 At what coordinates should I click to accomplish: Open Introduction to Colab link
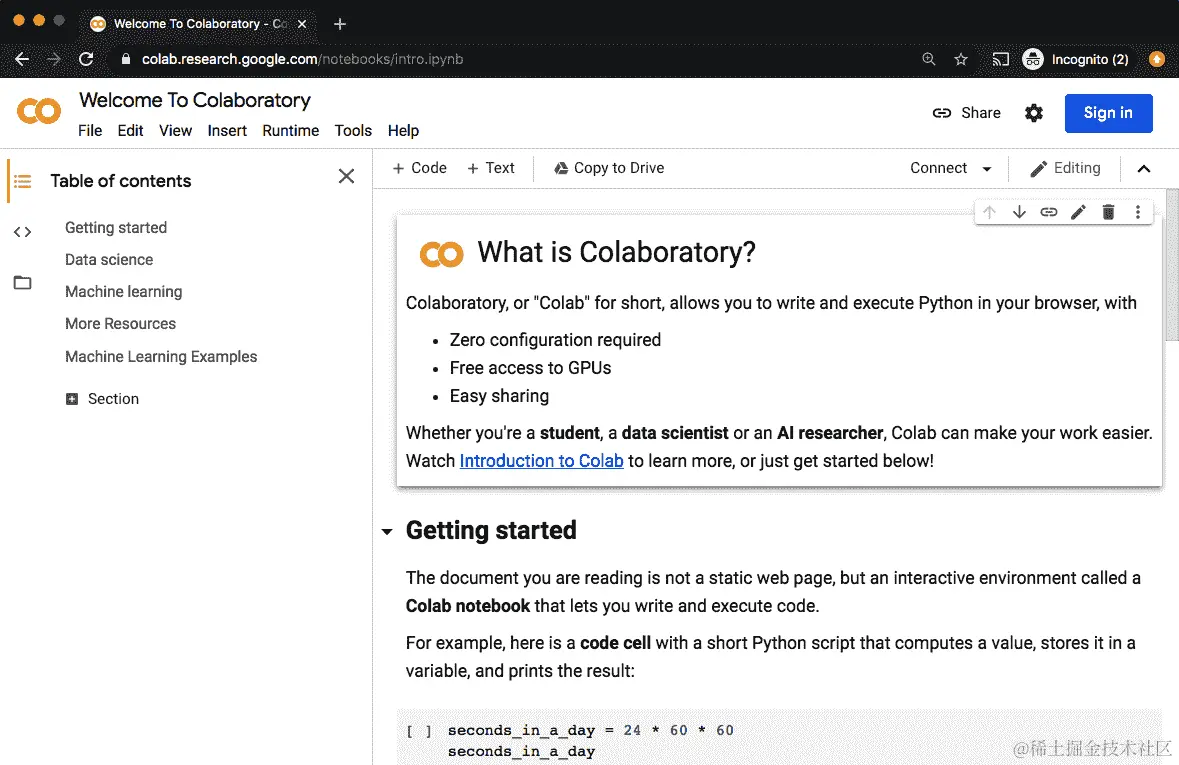pyautogui.click(x=541, y=460)
